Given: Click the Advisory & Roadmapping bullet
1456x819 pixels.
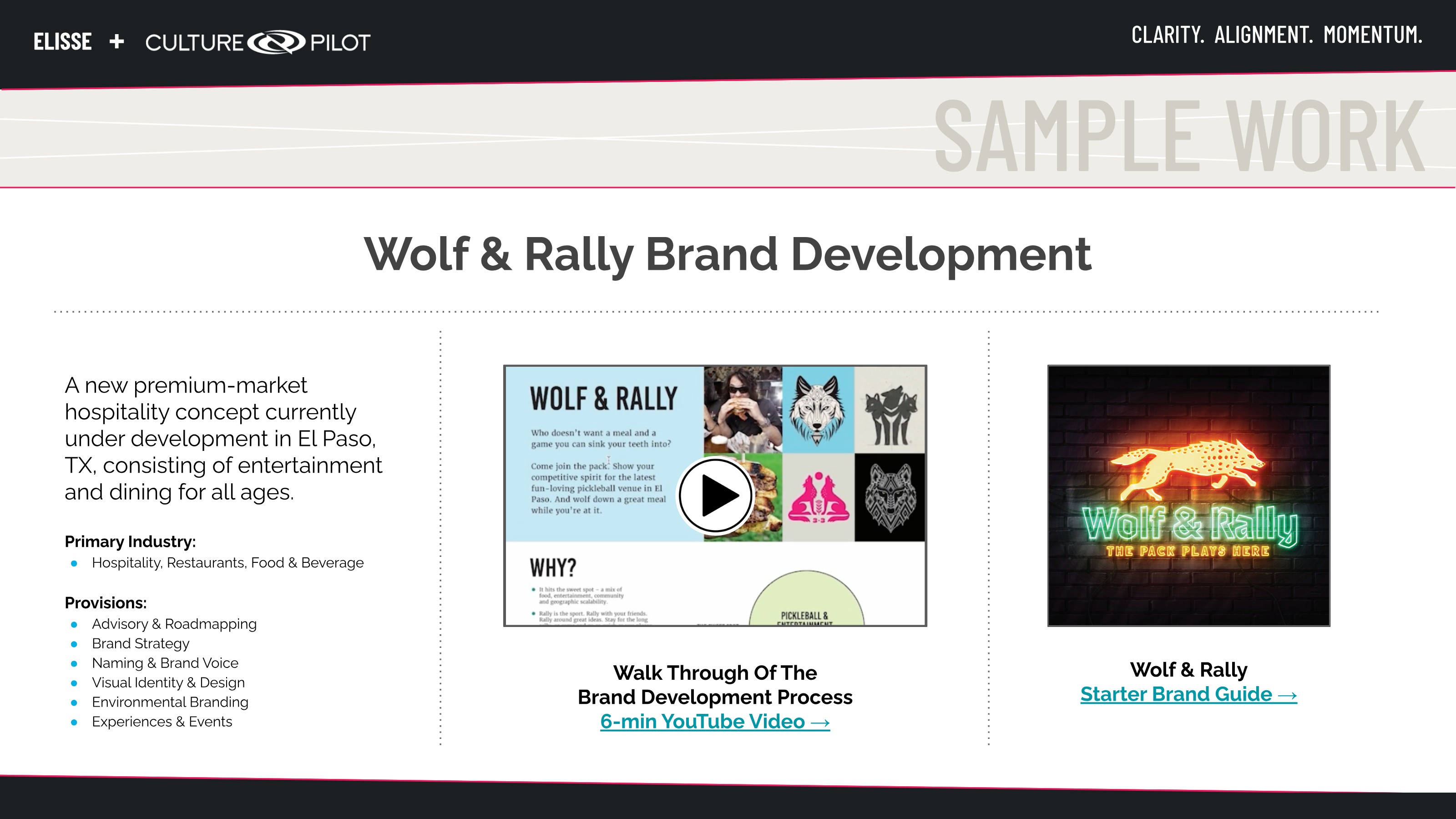Looking at the screenshot, I should 174,624.
